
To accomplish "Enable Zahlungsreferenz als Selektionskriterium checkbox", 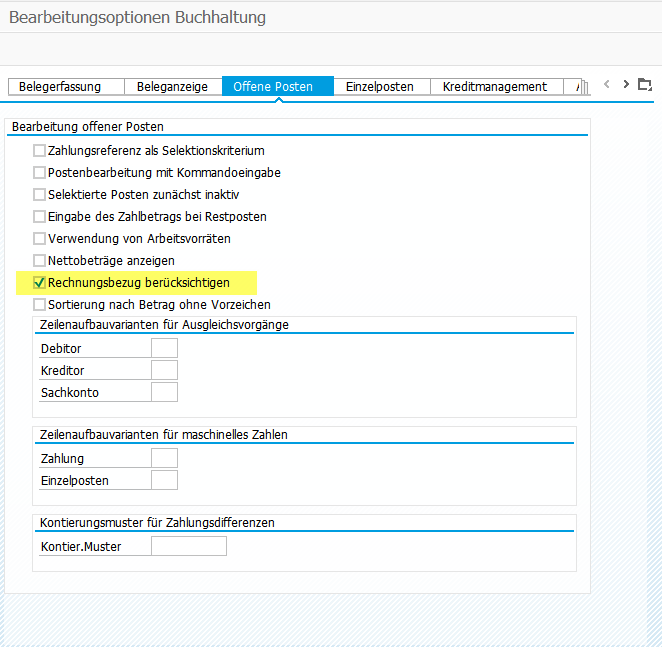I will coord(40,151).
